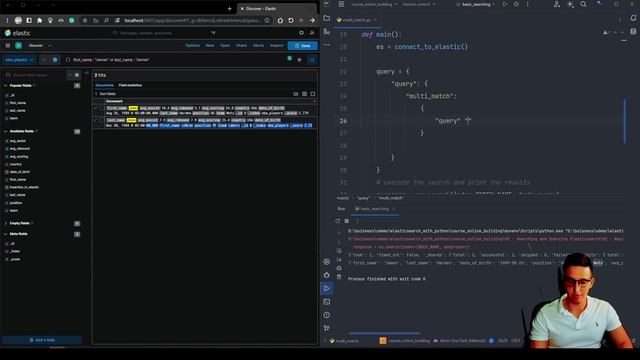Expand the first document row details
The image size is (640, 360).
pos(96,108)
